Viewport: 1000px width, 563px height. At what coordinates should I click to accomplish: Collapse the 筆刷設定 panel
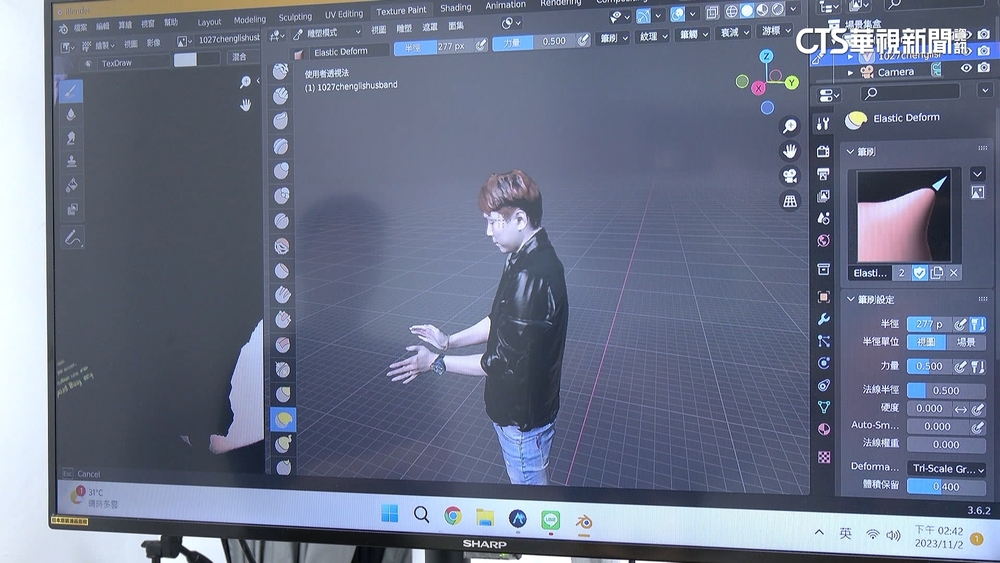(850, 299)
